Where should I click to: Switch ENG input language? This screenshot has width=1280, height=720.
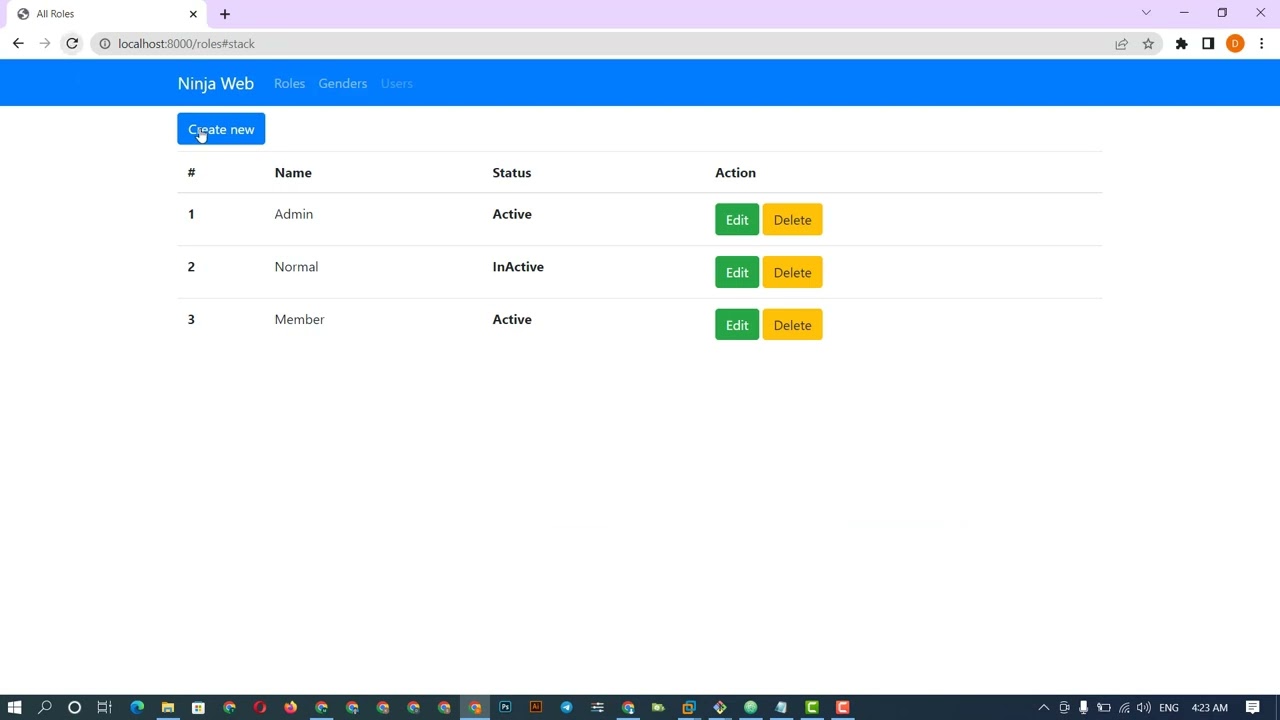click(x=1169, y=708)
